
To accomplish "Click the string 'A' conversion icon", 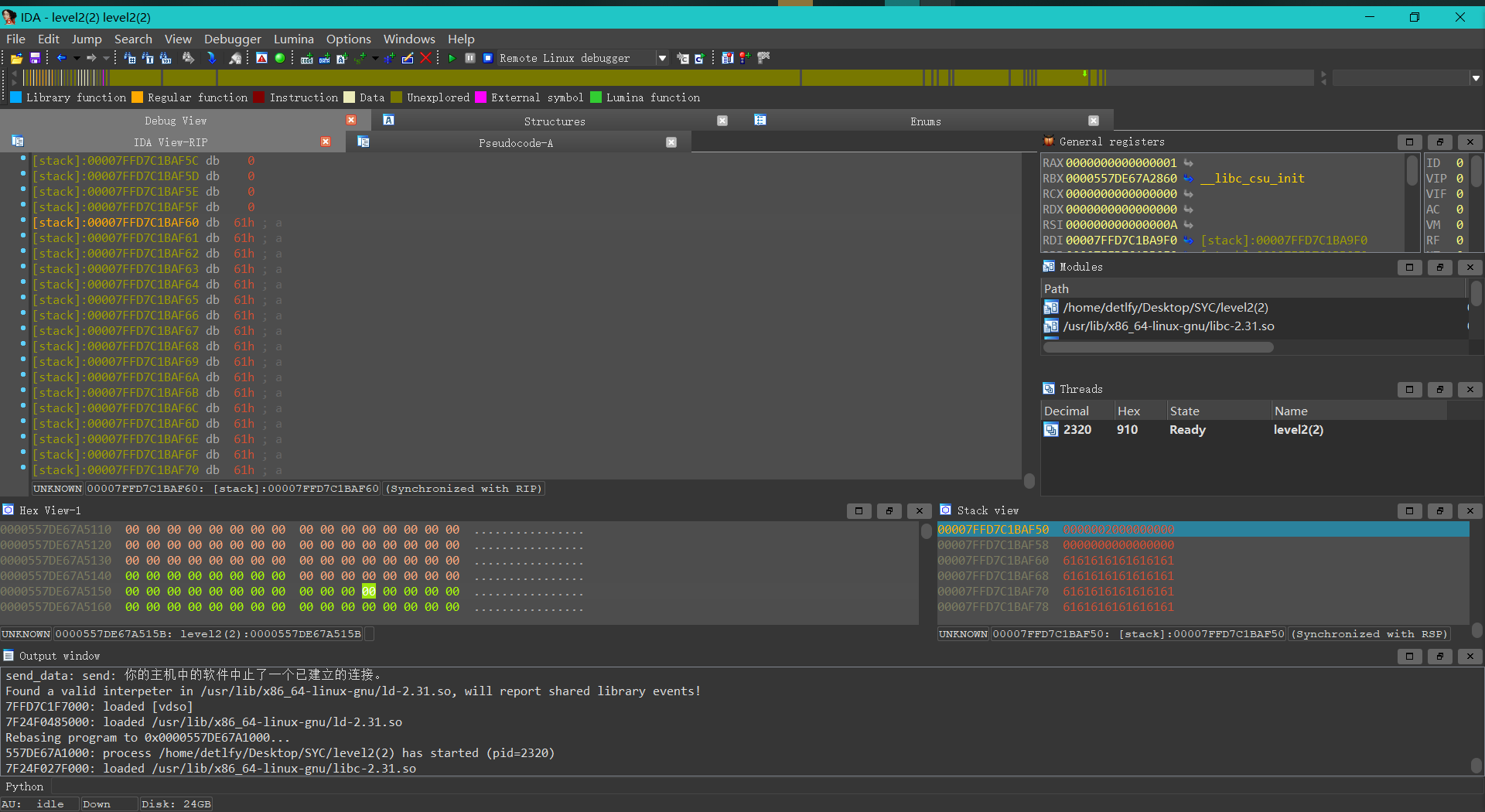I will pyautogui.click(x=342, y=58).
